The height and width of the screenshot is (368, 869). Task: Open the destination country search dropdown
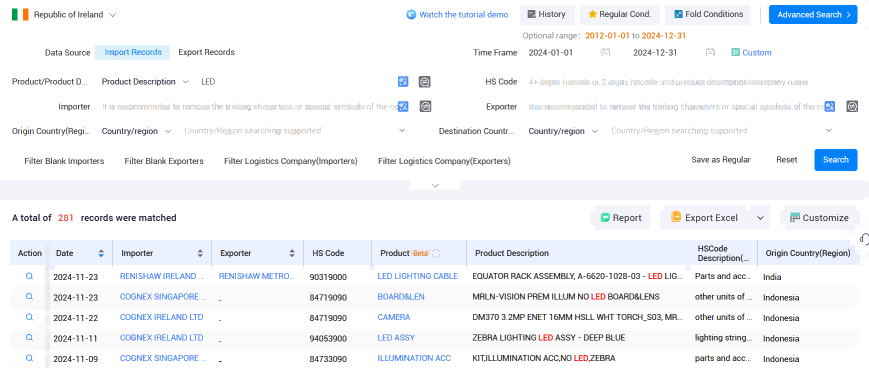[722, 131]
